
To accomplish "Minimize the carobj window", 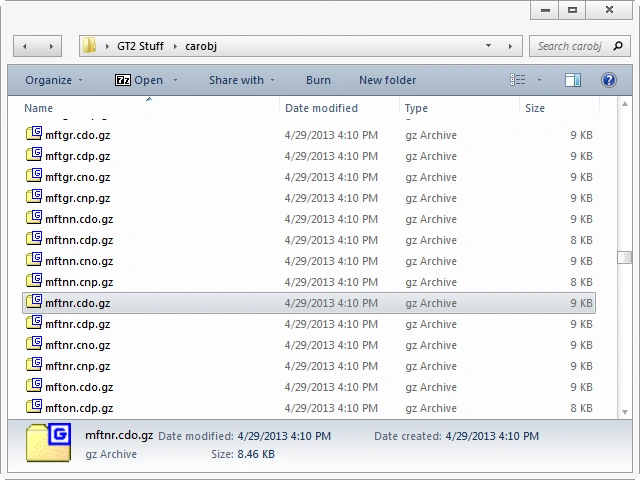I will point(545,10).
